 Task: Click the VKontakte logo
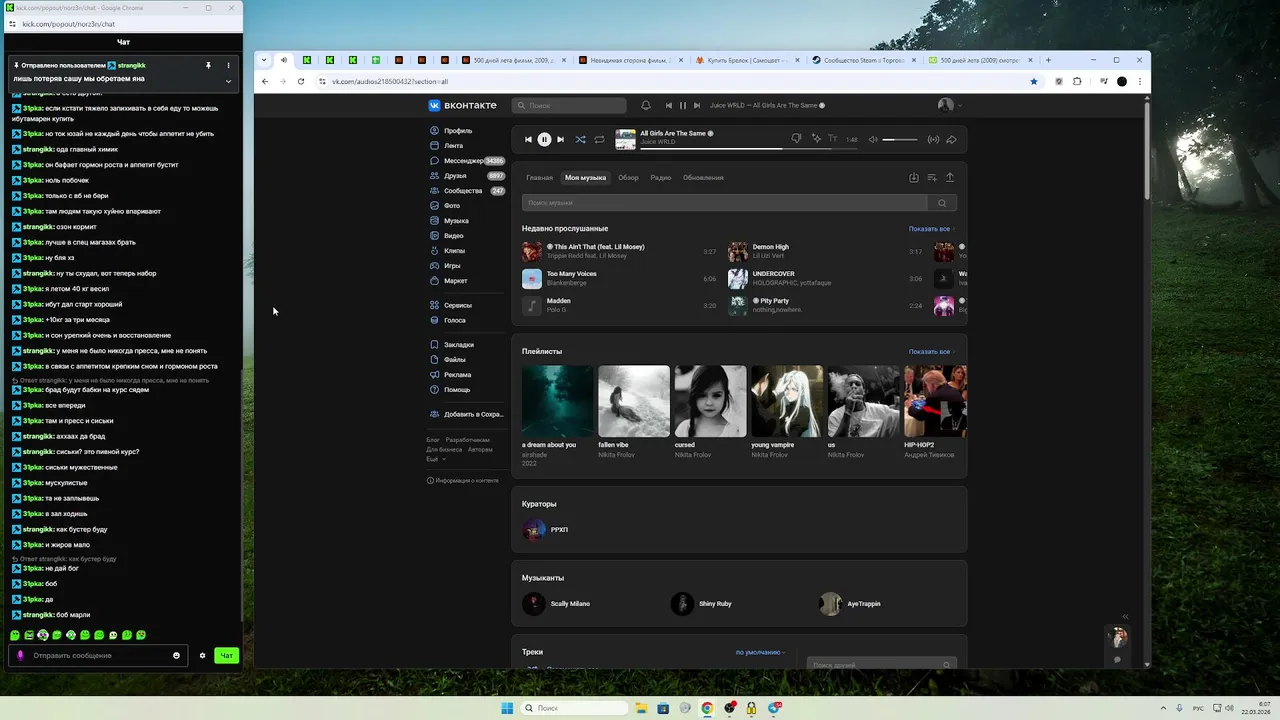[462, 105]
